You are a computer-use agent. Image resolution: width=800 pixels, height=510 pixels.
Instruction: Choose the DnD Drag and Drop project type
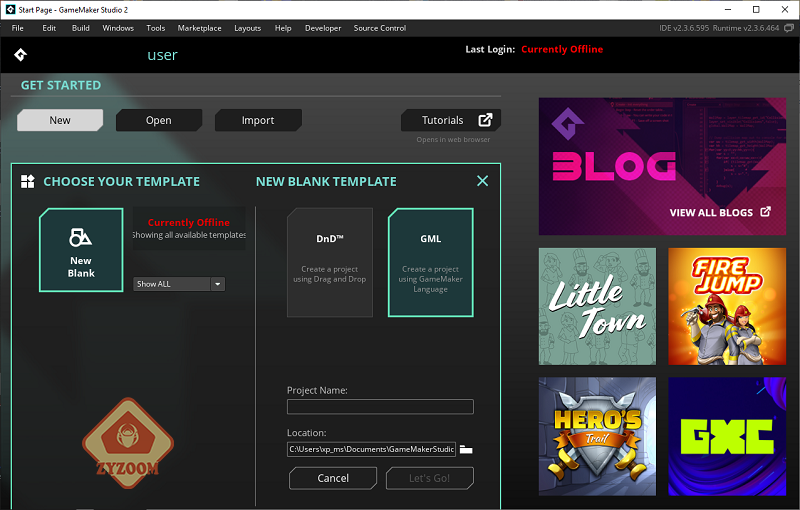tap(330, 262)
